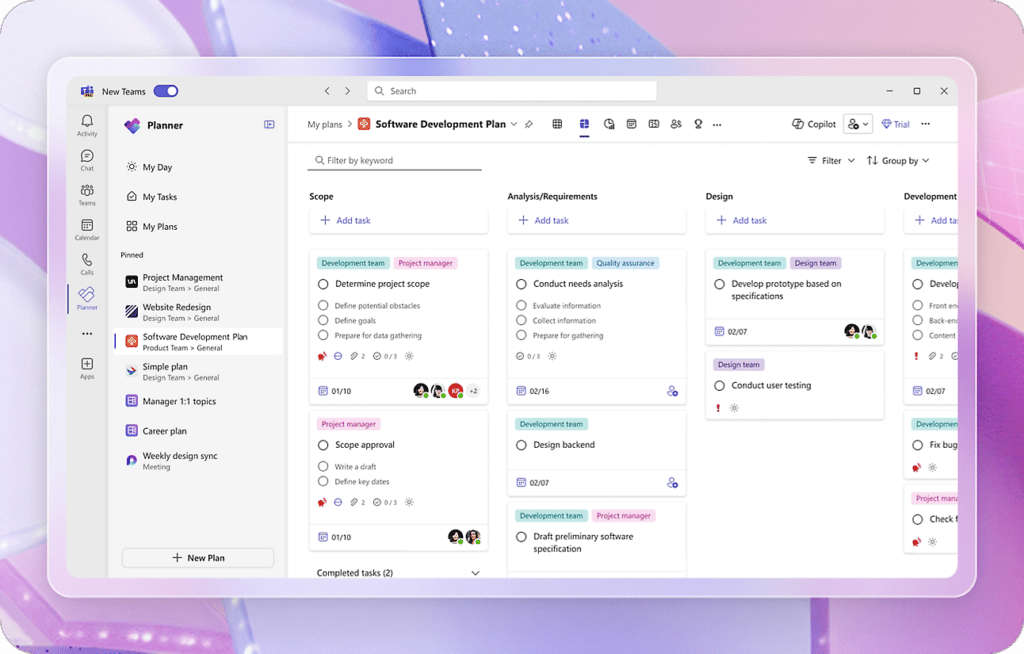Mark Conduct user testing as complete
Viewport: 1024px width, 654px height.
[722, 385]
